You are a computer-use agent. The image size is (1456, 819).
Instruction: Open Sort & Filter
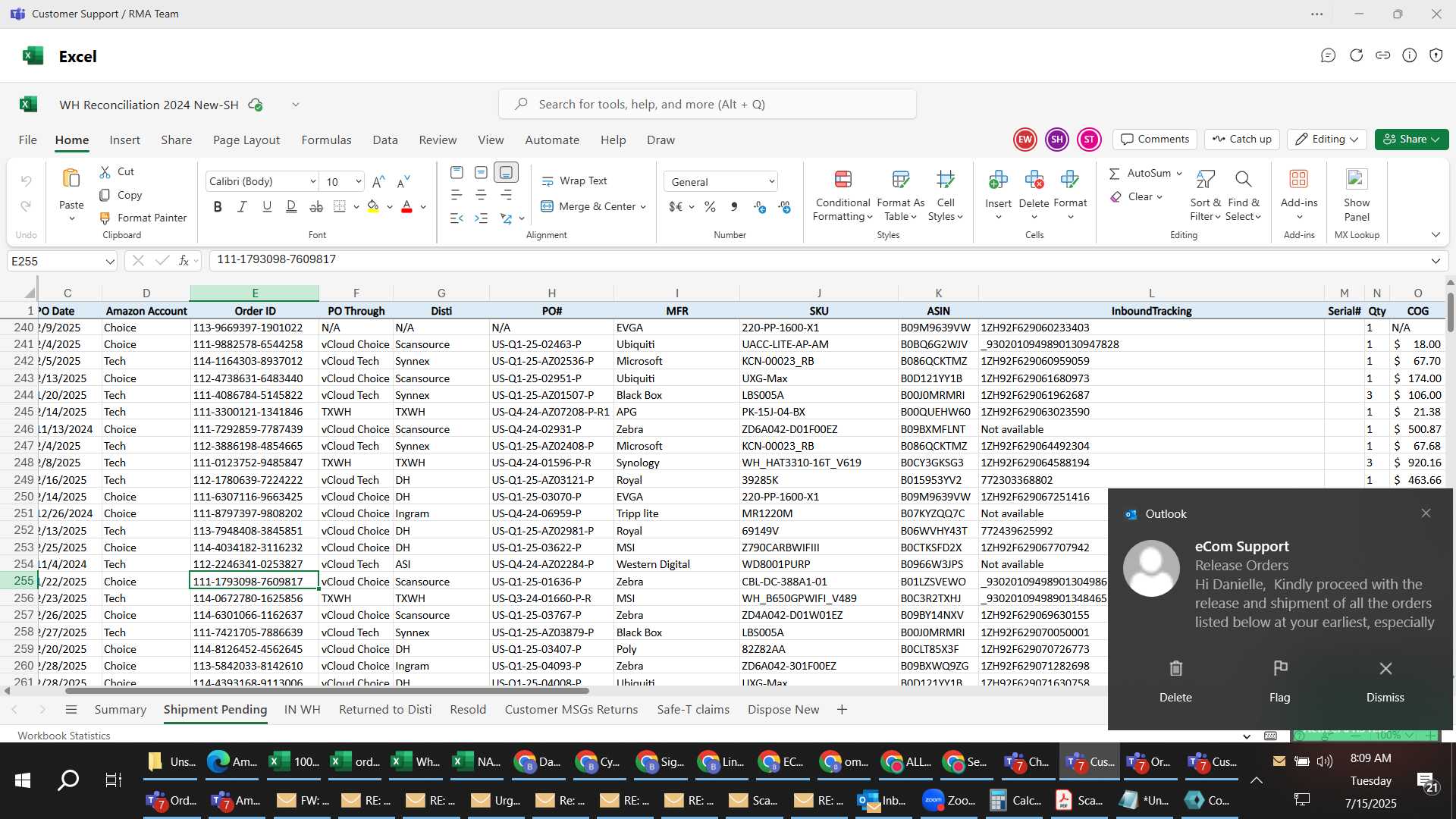[x=1205, y=195]
